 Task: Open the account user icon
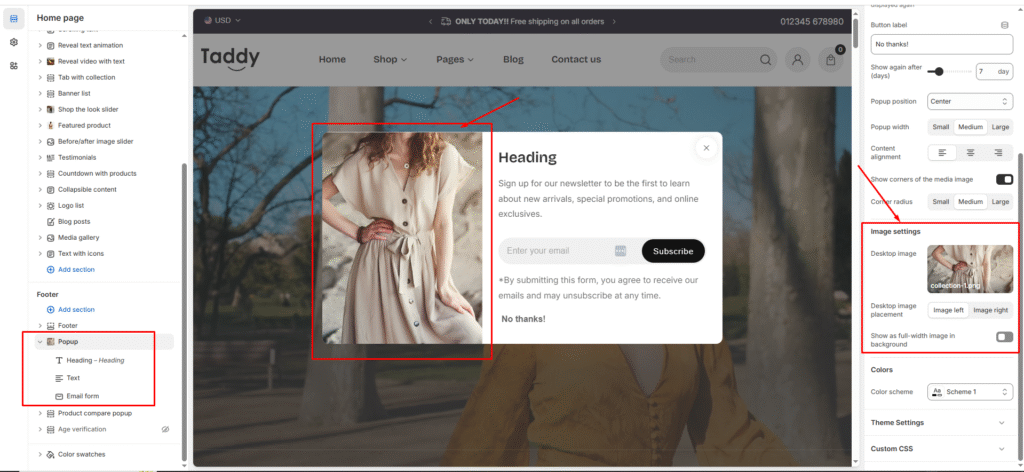click(797, 59)
